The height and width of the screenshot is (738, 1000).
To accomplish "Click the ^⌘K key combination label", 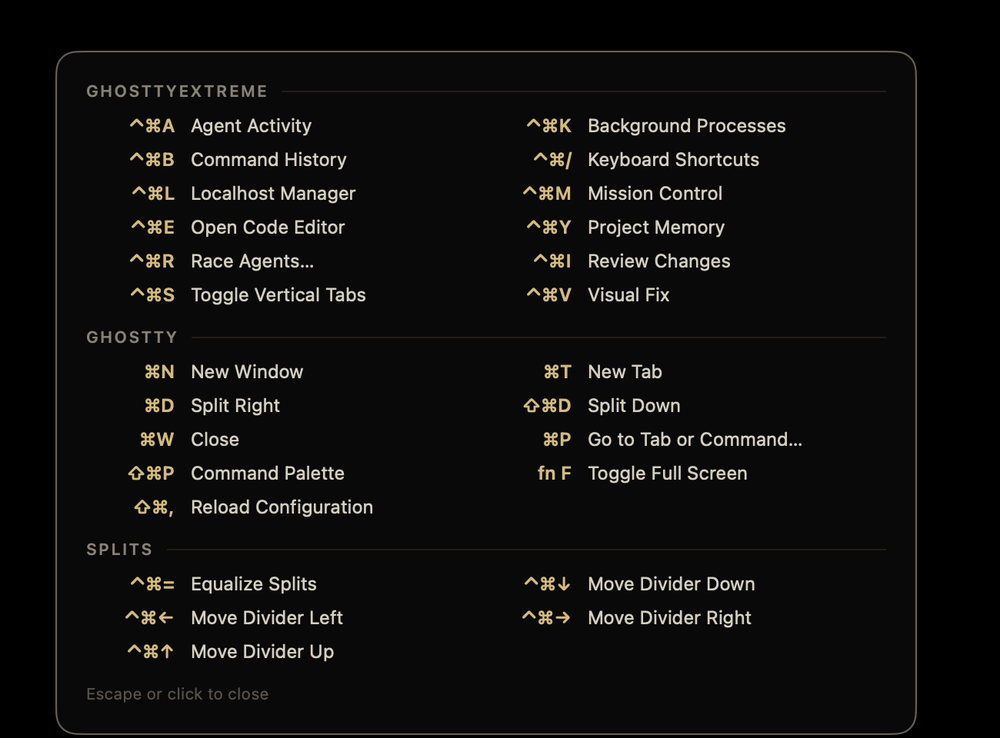I will 548,126.
